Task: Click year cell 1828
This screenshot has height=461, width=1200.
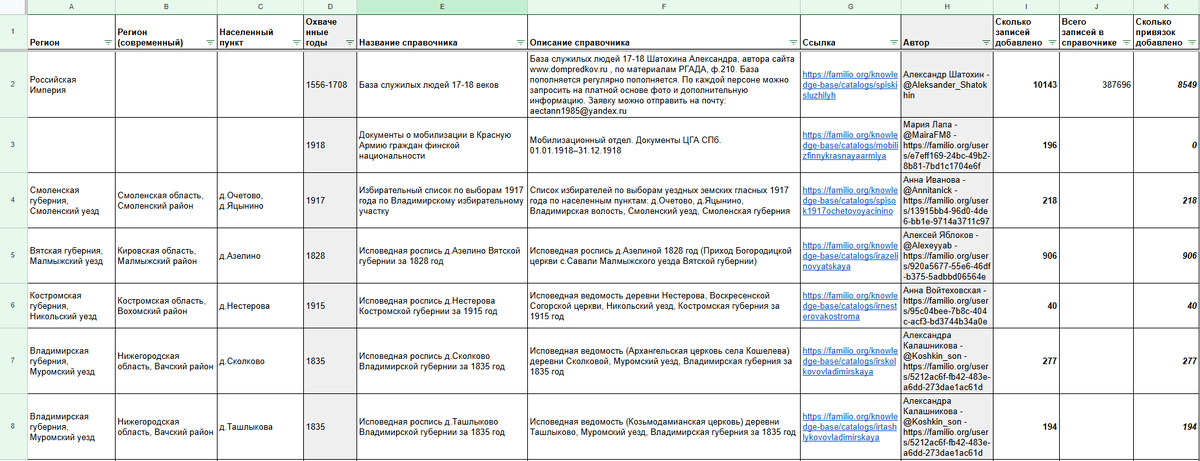Action: coord(328,256)
